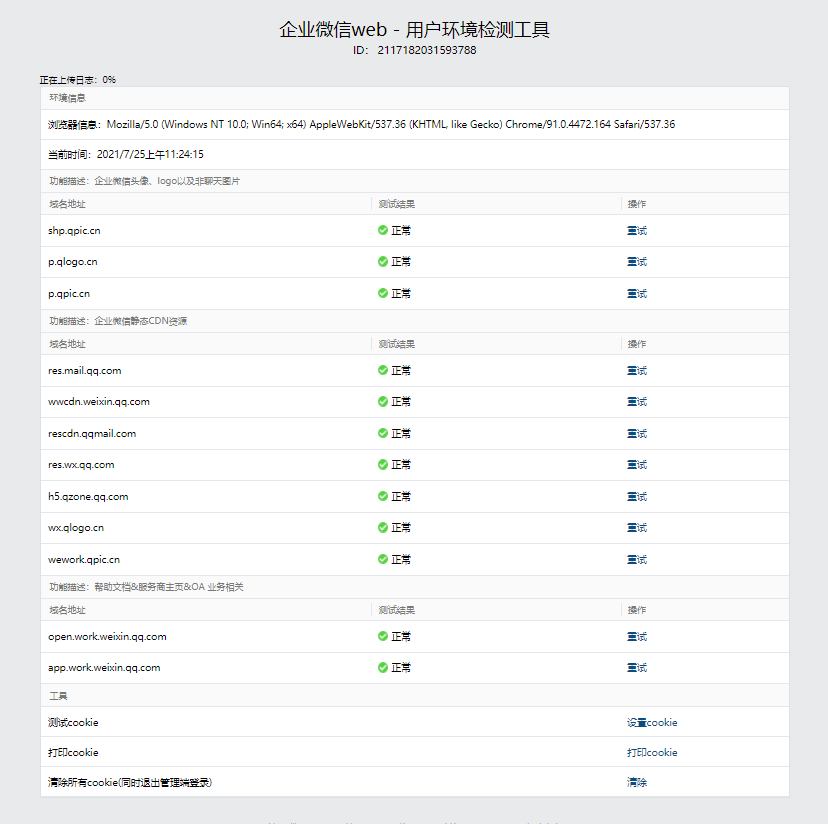Retry test for p.qpic.cn
The height and width of the screenshot is (824, 828).
[637, 293]
